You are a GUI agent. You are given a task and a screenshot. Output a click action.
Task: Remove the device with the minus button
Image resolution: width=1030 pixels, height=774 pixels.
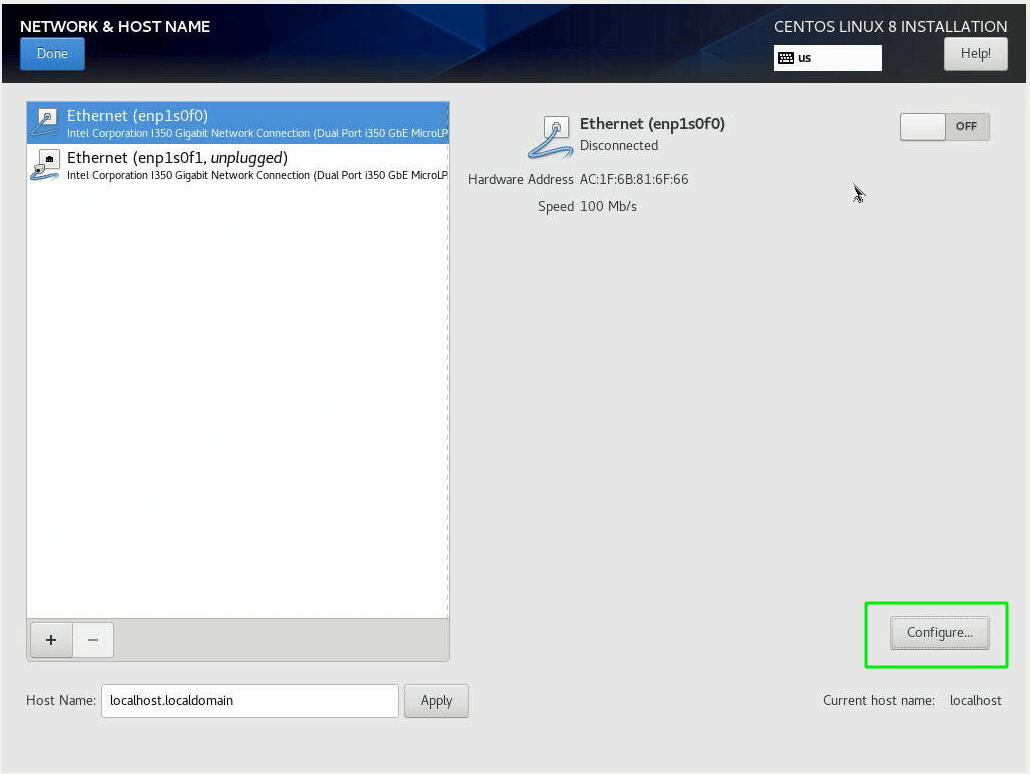93,640
